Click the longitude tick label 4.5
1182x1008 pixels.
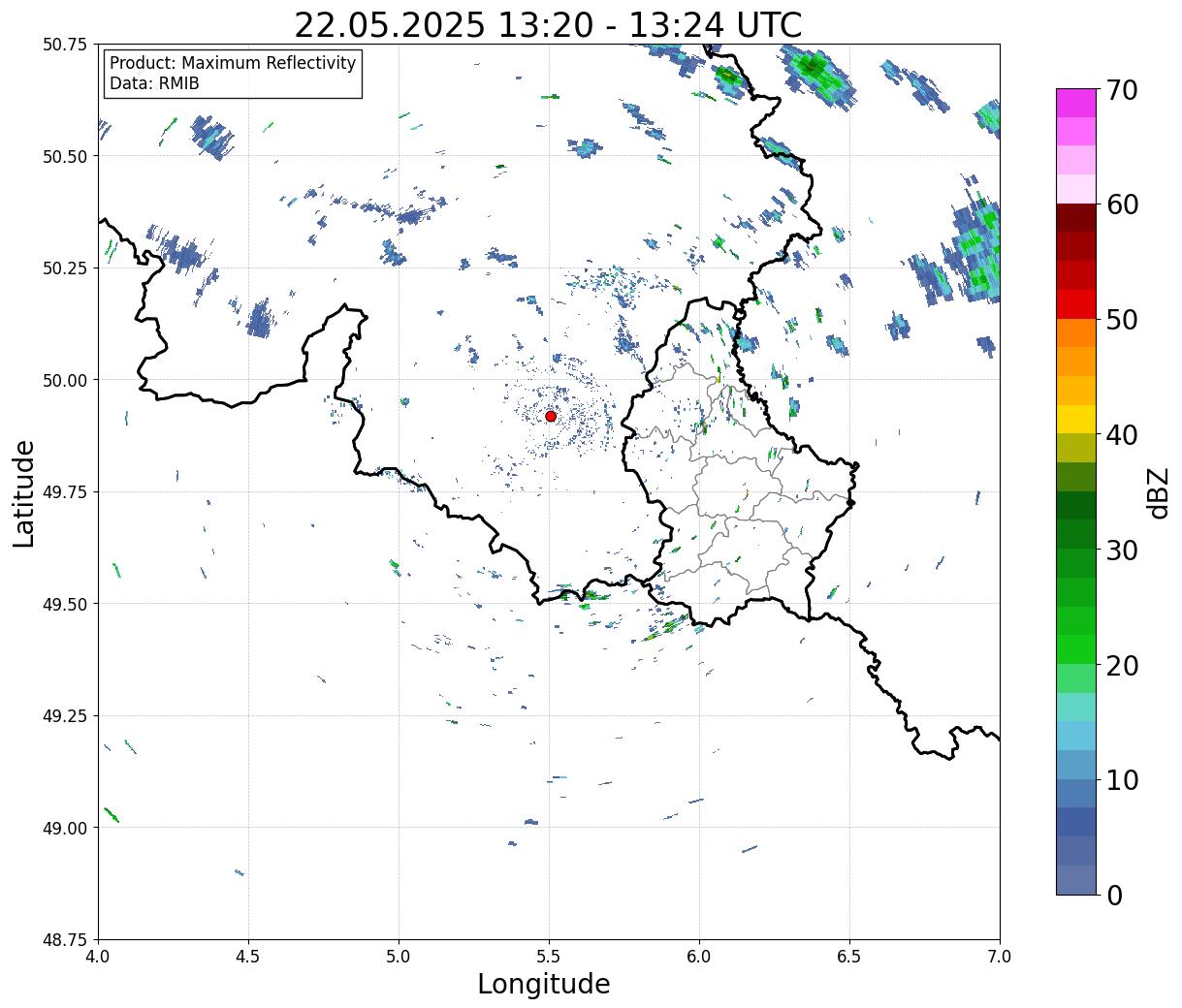[248, 956]
